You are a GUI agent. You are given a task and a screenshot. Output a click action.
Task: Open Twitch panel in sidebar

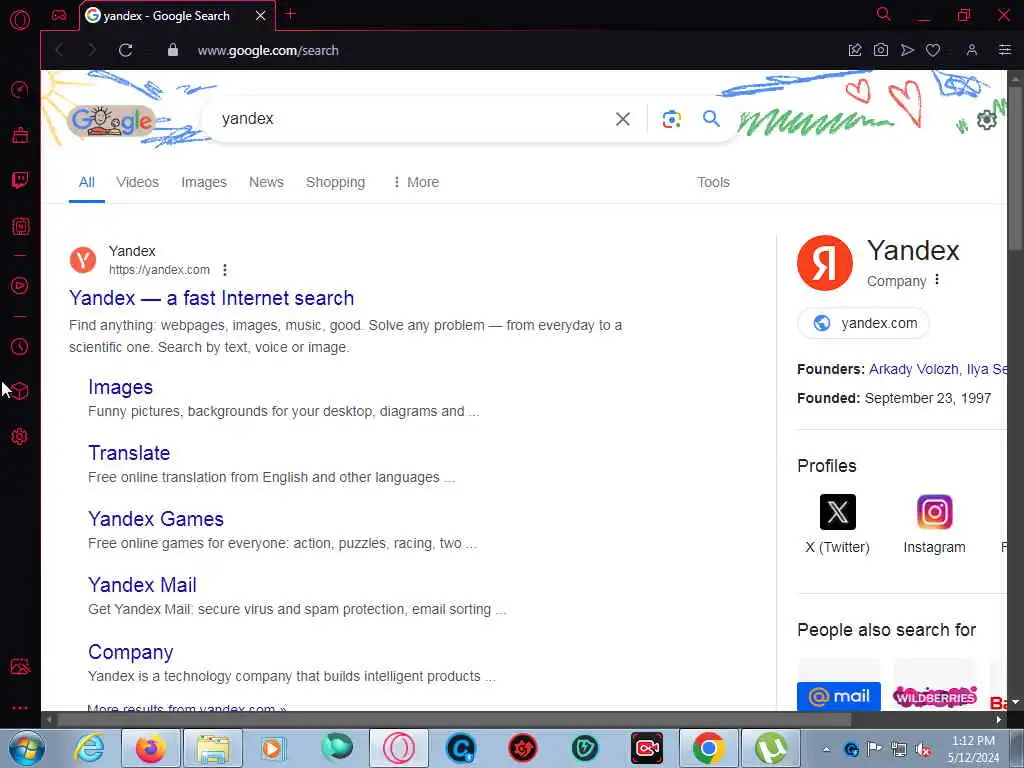click(x=20, y=180)
